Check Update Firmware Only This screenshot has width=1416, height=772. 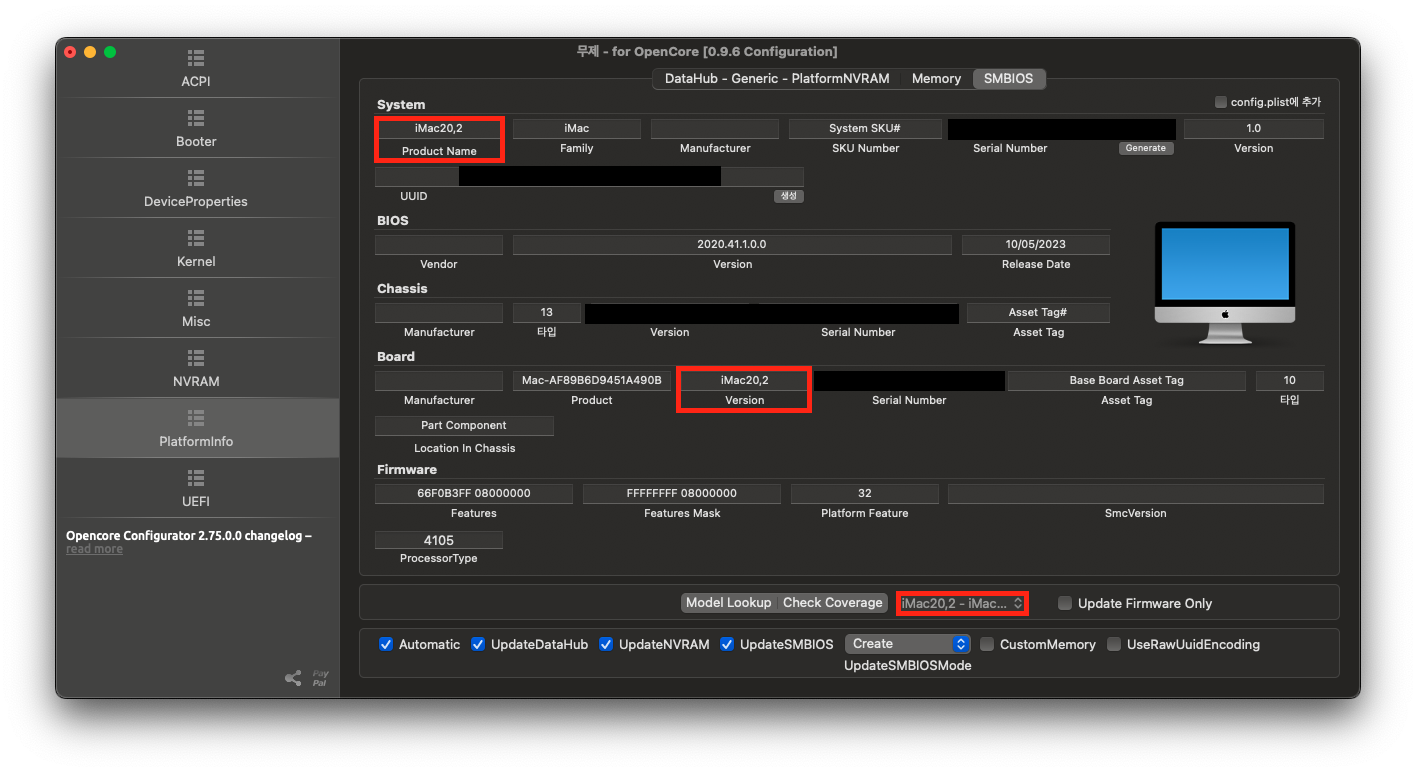coord(1065,603)
